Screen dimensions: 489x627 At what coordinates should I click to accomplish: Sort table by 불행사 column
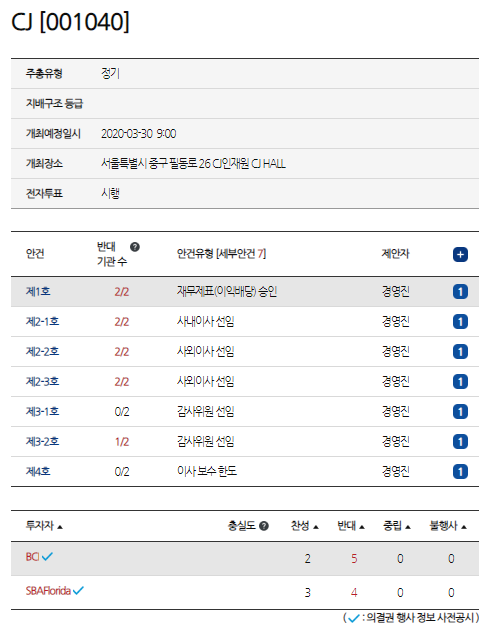pyautogui.click(x=448, y=526)
